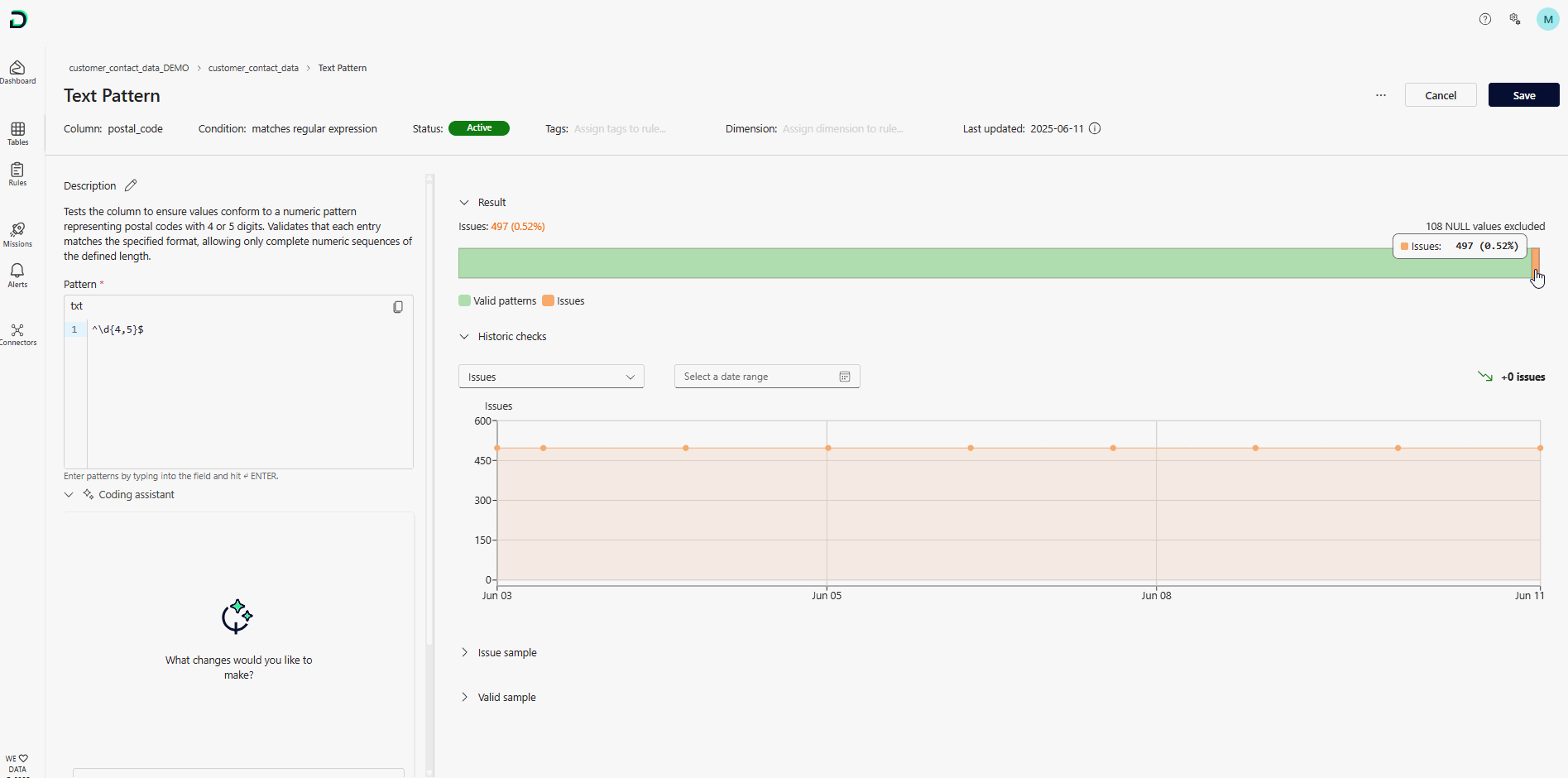
Task: Open the Issues metric dropdown
Action: (551, 377)
